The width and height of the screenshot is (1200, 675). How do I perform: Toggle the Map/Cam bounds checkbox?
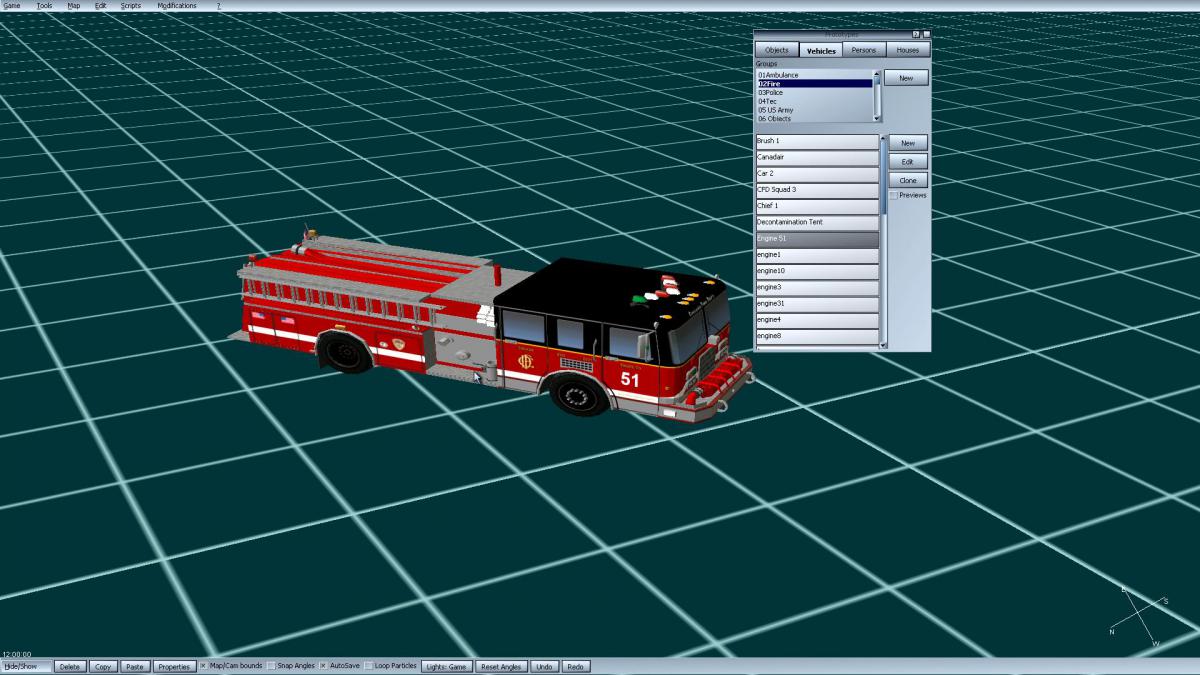tap(203, 666)
